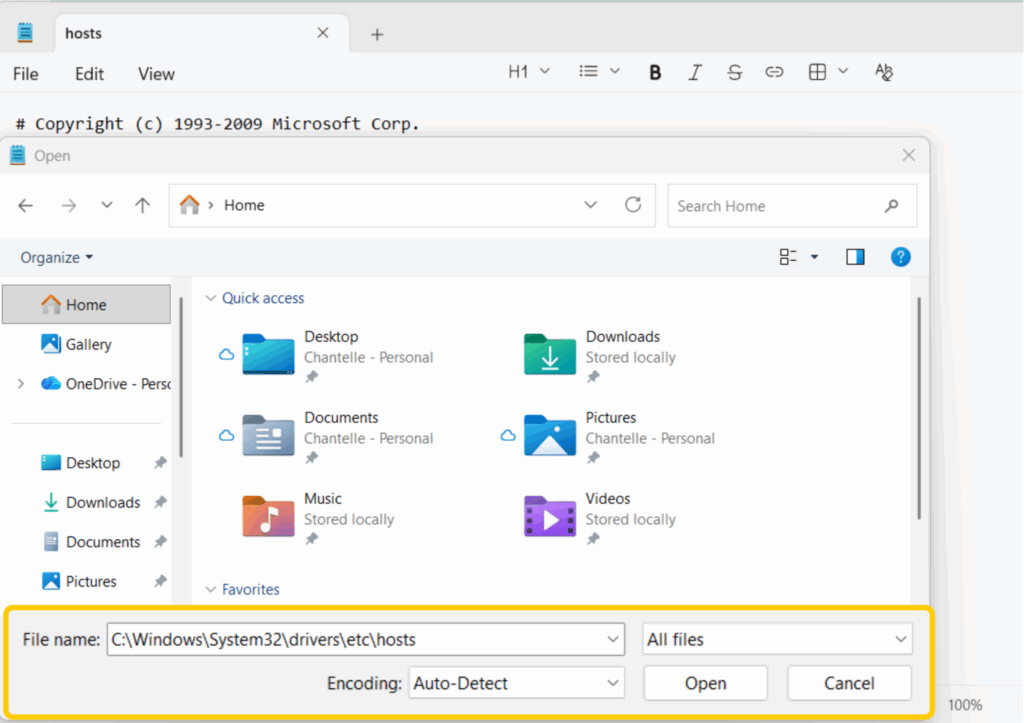Open recent locations dropdown chevron
This screenshot has height=723, width=1024.
click(x=106, y=205)
